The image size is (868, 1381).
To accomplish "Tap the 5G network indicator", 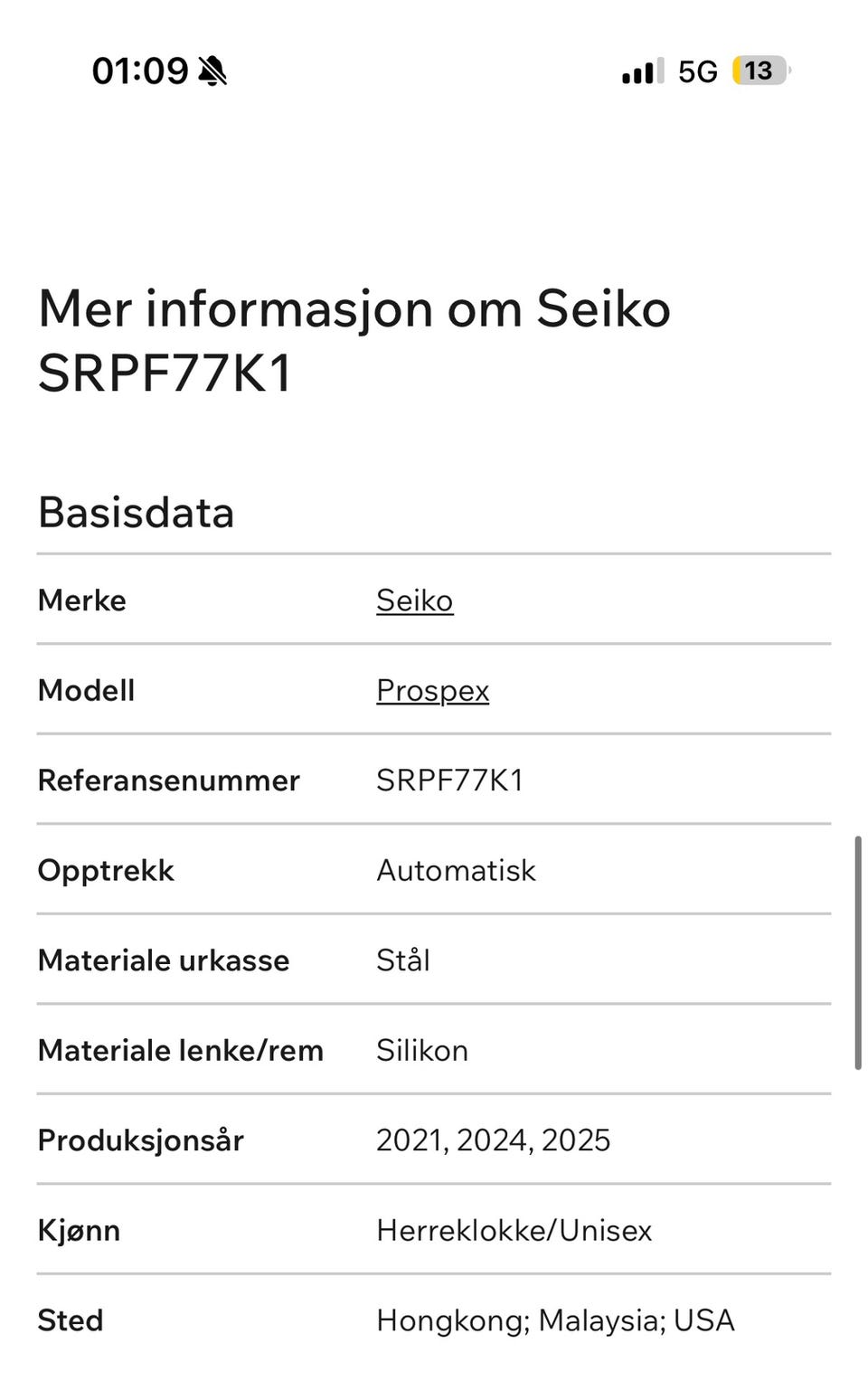I will coord(698,71).
